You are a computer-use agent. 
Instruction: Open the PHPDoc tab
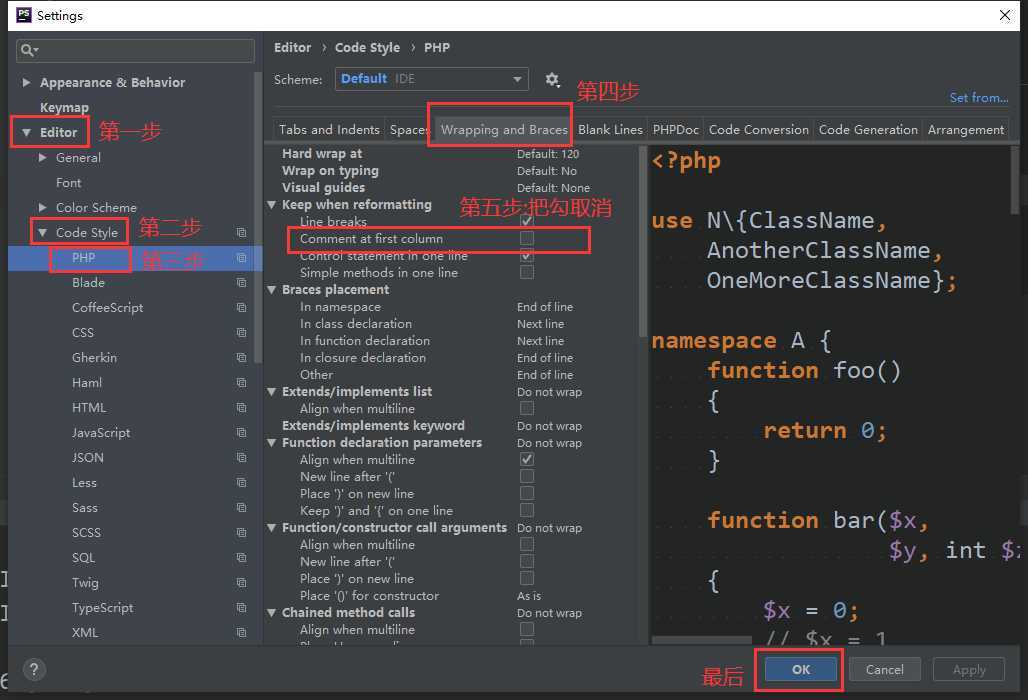pos(675,130)
